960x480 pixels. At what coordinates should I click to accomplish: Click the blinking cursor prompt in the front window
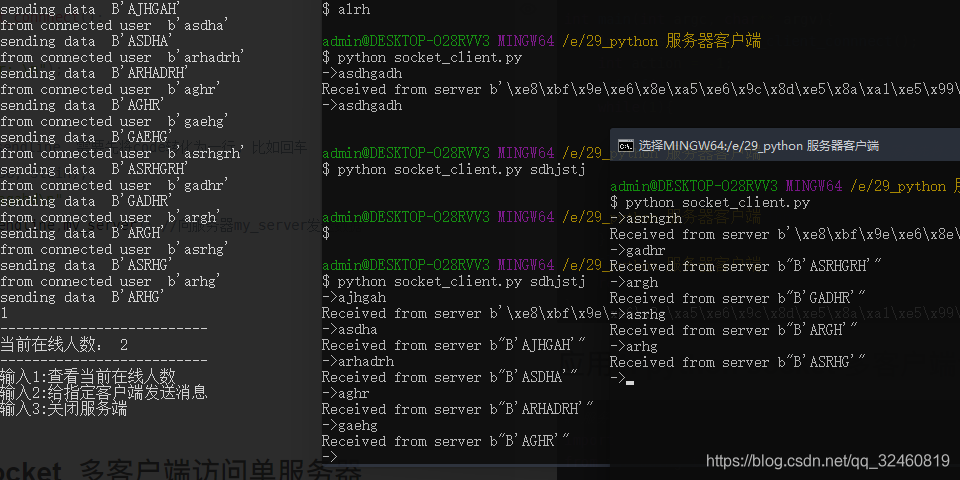coord(622,378)
